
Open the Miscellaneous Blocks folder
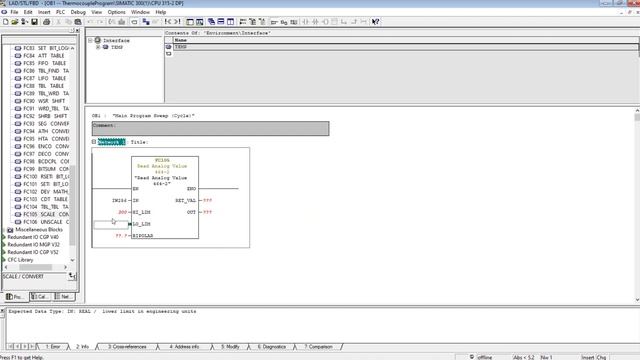coord(39,229)
